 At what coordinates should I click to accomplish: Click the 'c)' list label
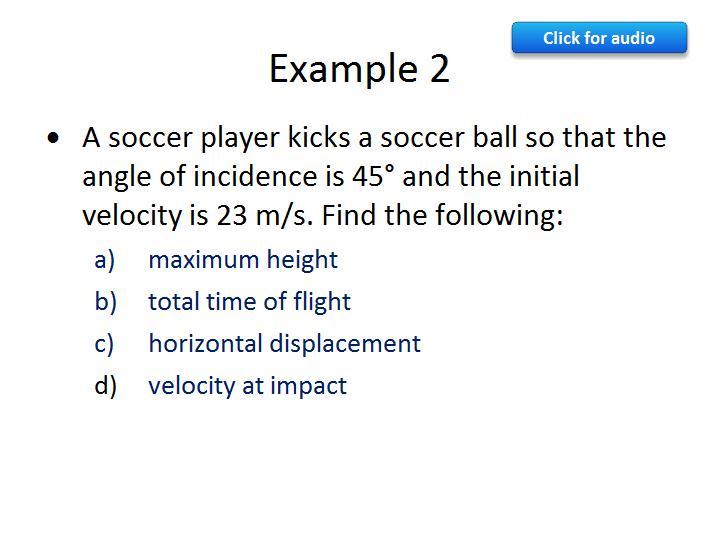[105, 344]
